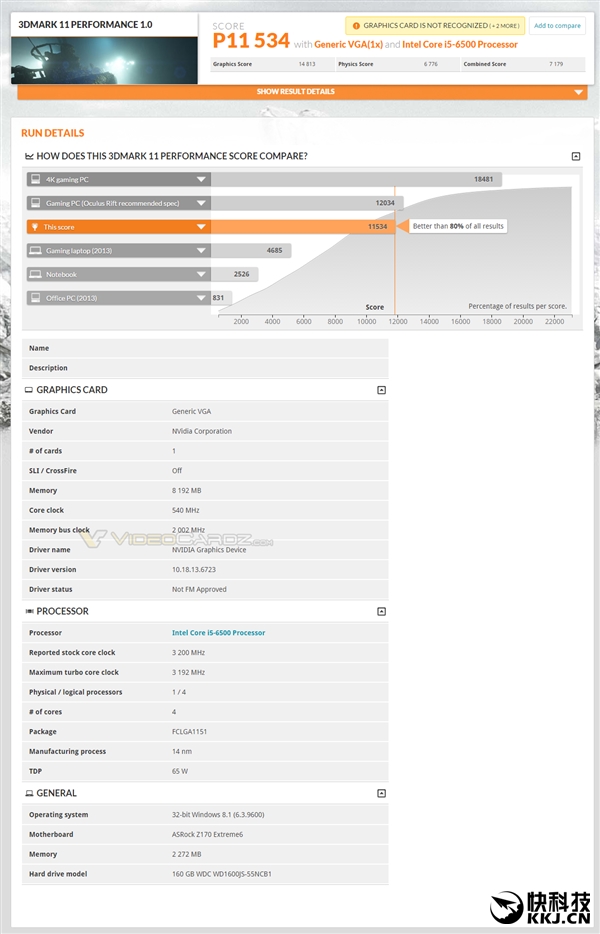Collapse the score comparison section
This screenshot has width=600, height=934.
[x=576, y=156]
